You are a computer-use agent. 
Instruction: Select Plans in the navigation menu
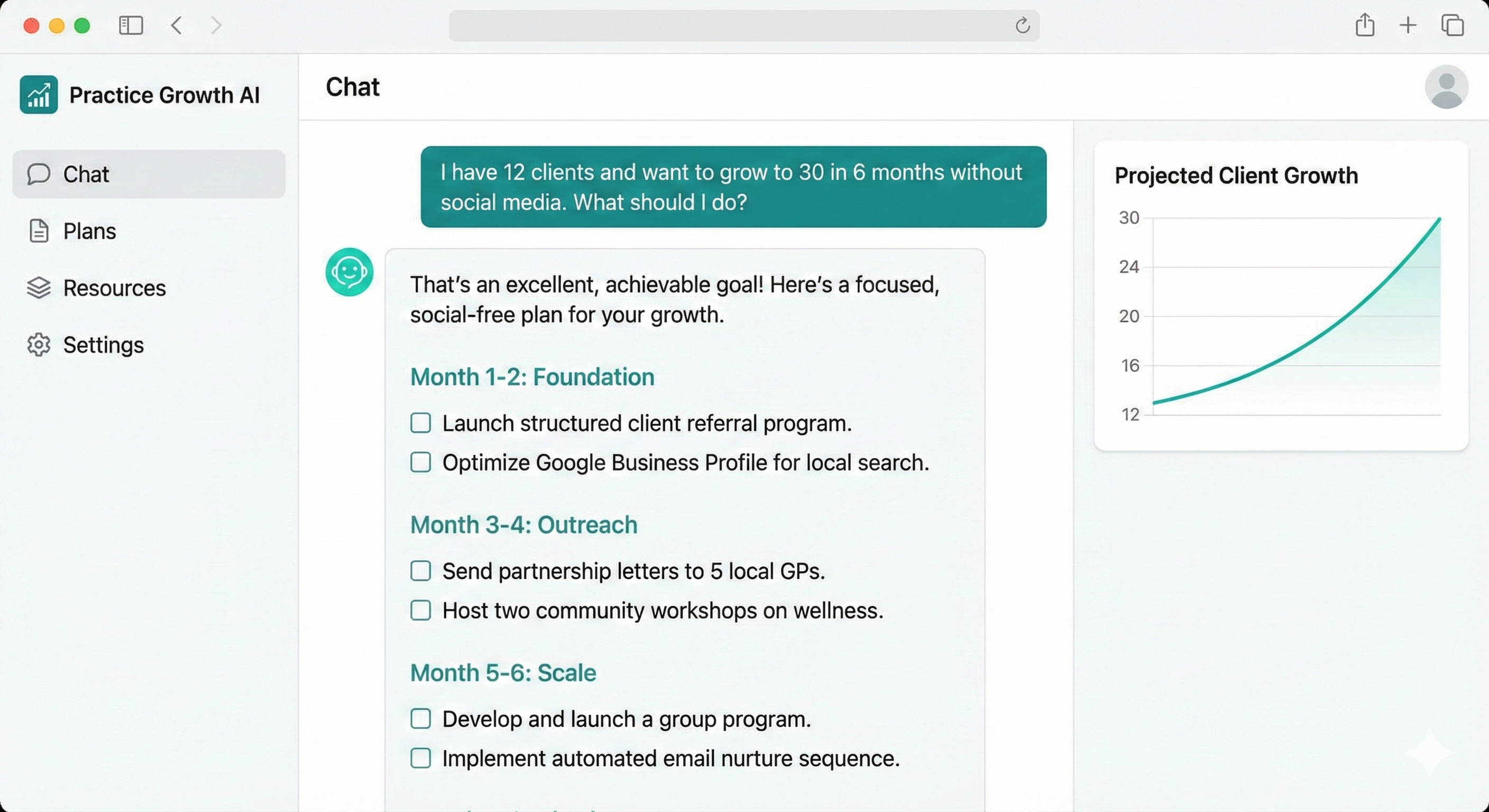click(89, 230)
